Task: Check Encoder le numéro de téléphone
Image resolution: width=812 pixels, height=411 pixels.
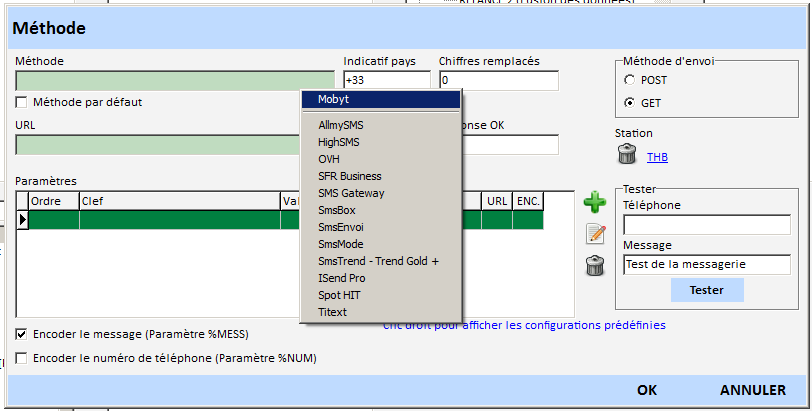Action: pyautogui.click(x=22, y=358)
